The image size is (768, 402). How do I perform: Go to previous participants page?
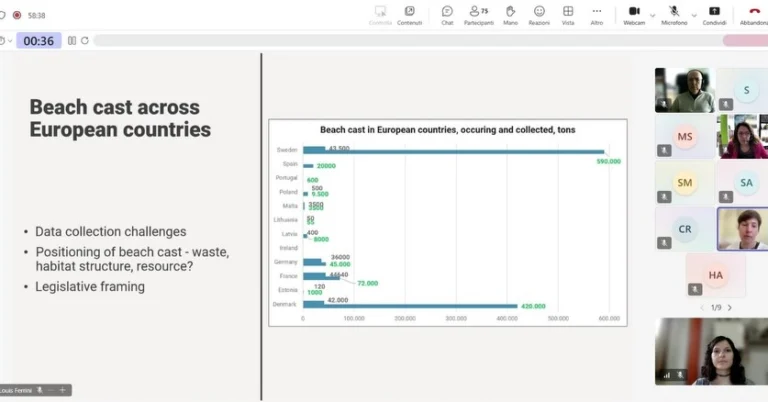click(x=702, y=307)
